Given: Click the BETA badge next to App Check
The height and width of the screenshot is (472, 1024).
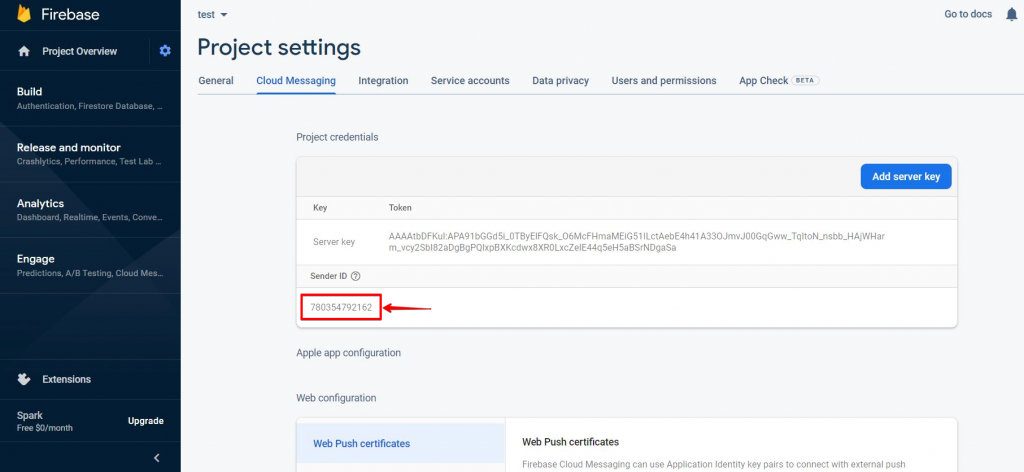Looking at the screenshot, I should point(805,80).
